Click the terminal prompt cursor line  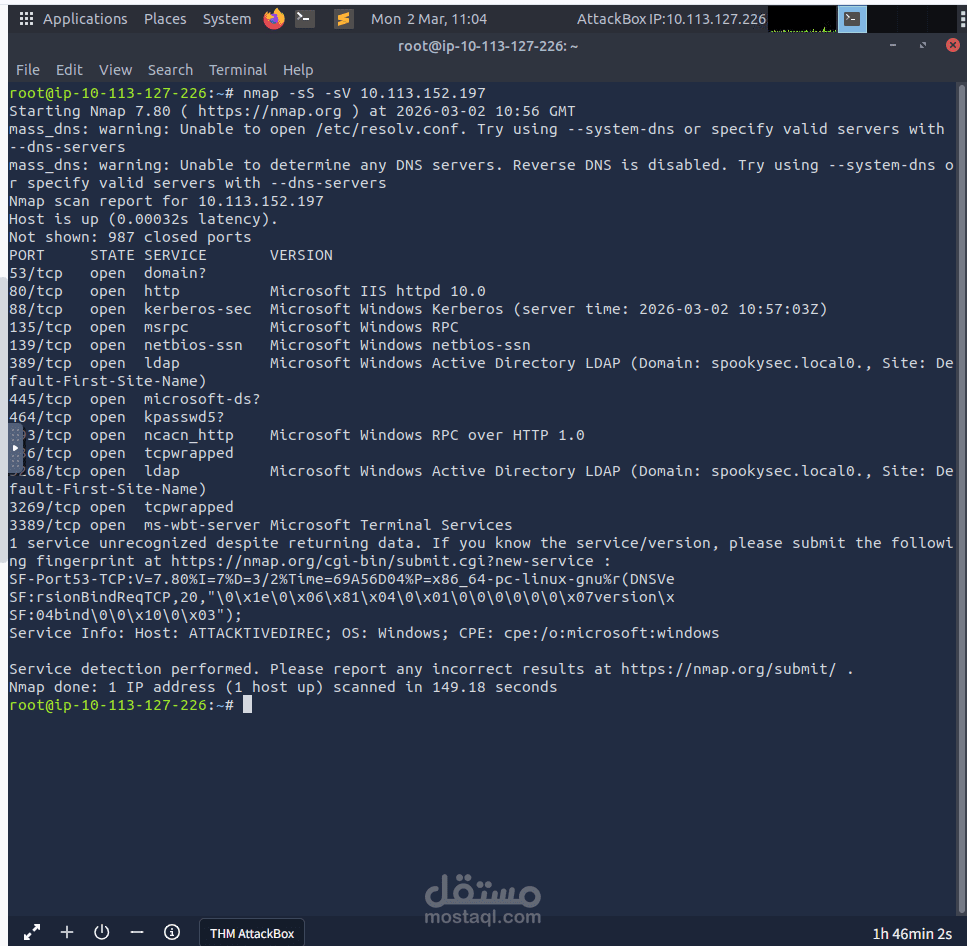click(x=130, y=705)
